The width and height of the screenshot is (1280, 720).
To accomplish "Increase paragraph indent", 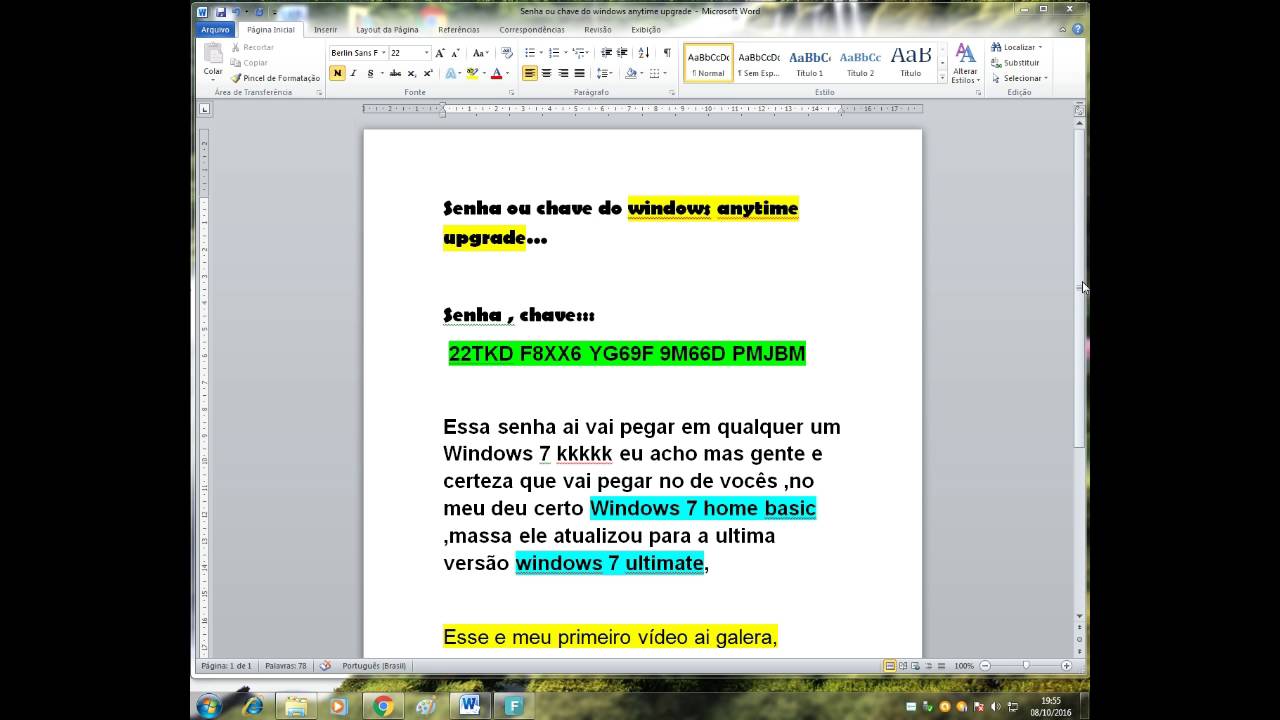I will [x=622, y=53].
